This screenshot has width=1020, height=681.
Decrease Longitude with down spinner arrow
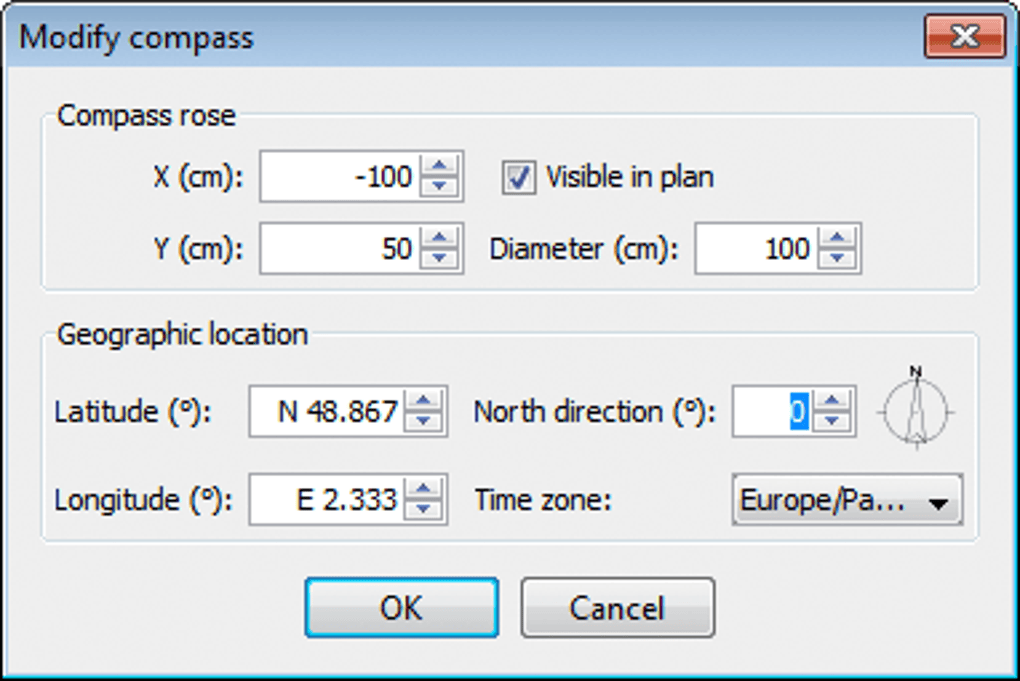tap(424, 508)
